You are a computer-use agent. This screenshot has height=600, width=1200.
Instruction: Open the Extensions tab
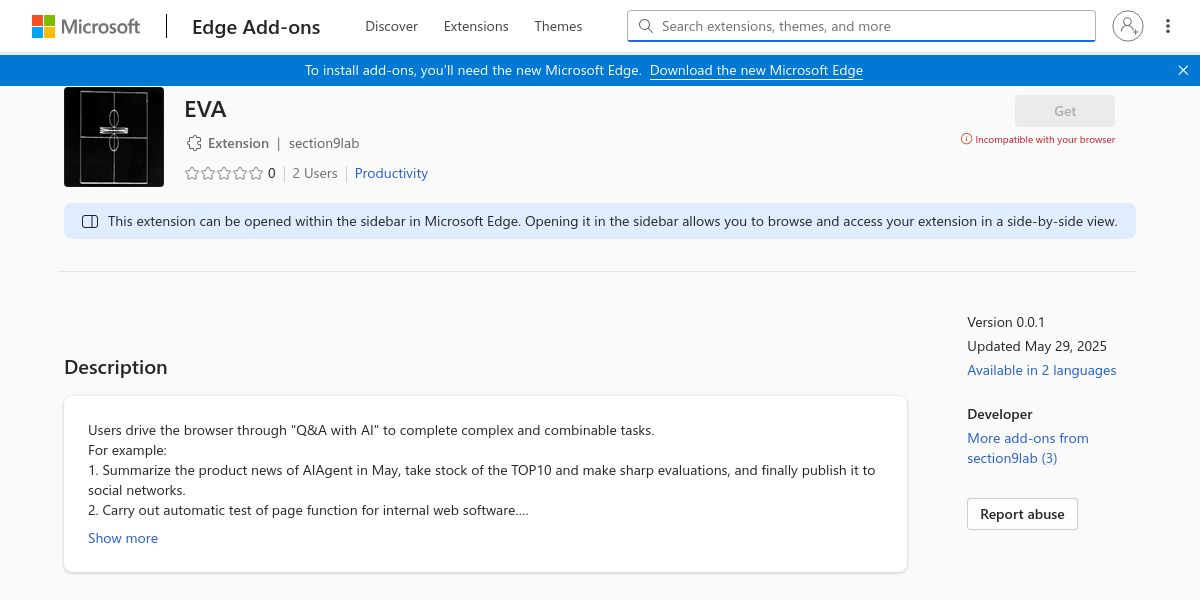point(476,27)
